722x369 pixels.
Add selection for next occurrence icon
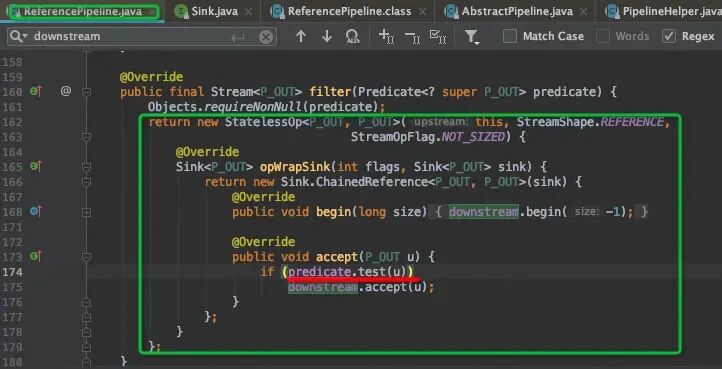coord(386,36)
